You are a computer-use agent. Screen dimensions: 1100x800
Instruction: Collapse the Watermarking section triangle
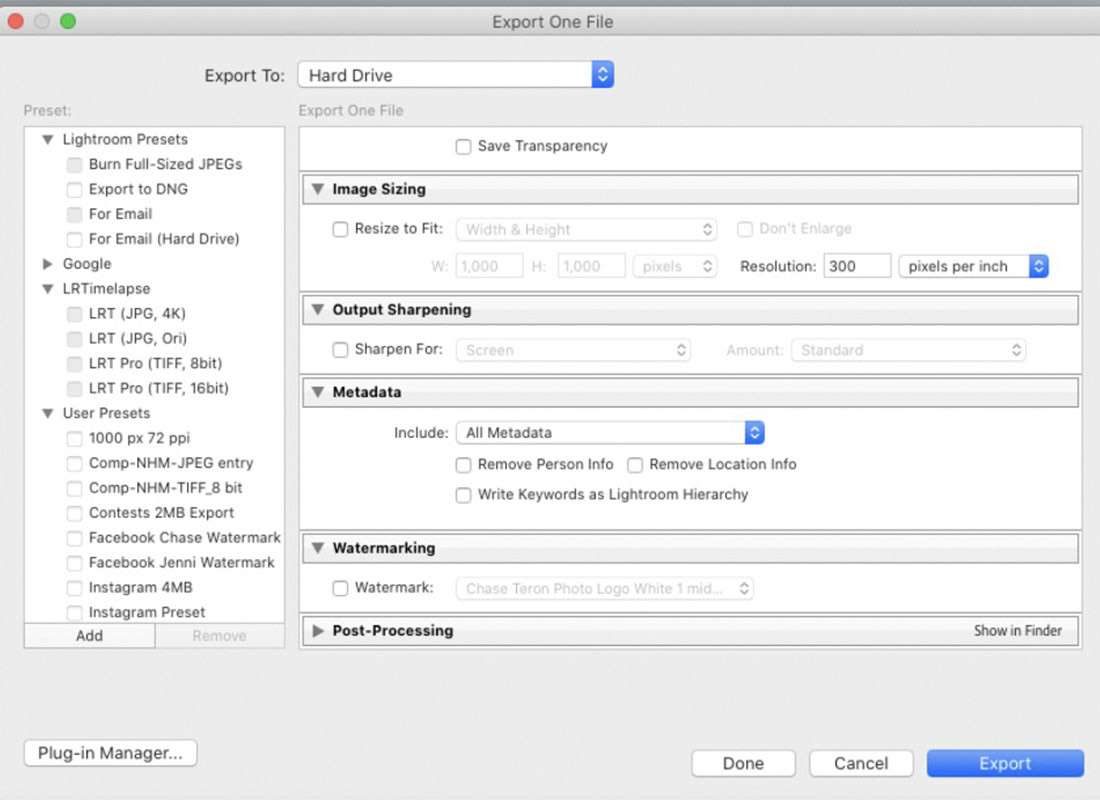(x=317, y=548)
